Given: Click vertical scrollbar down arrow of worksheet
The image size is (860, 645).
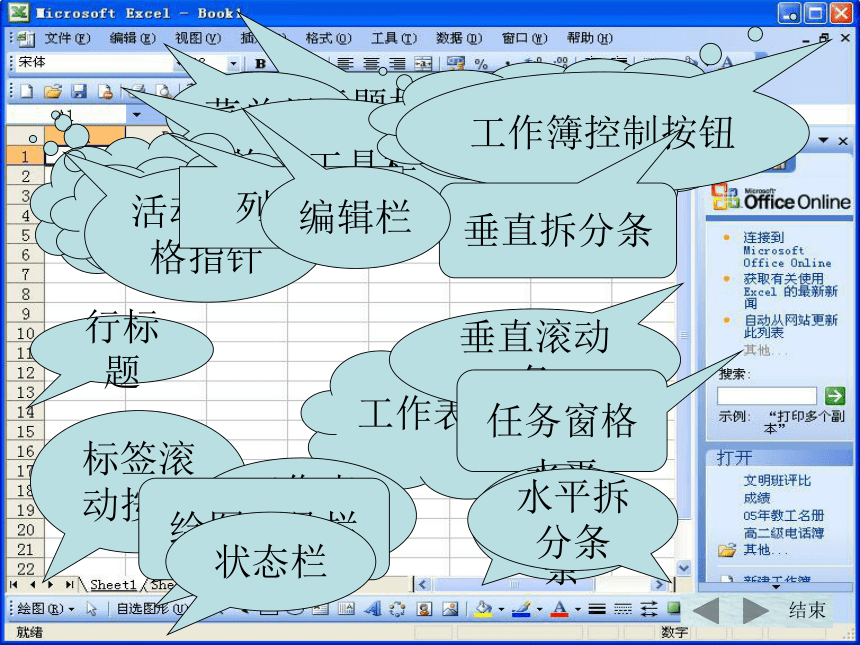Looking at the screenshot, I should tap(683, 568).
